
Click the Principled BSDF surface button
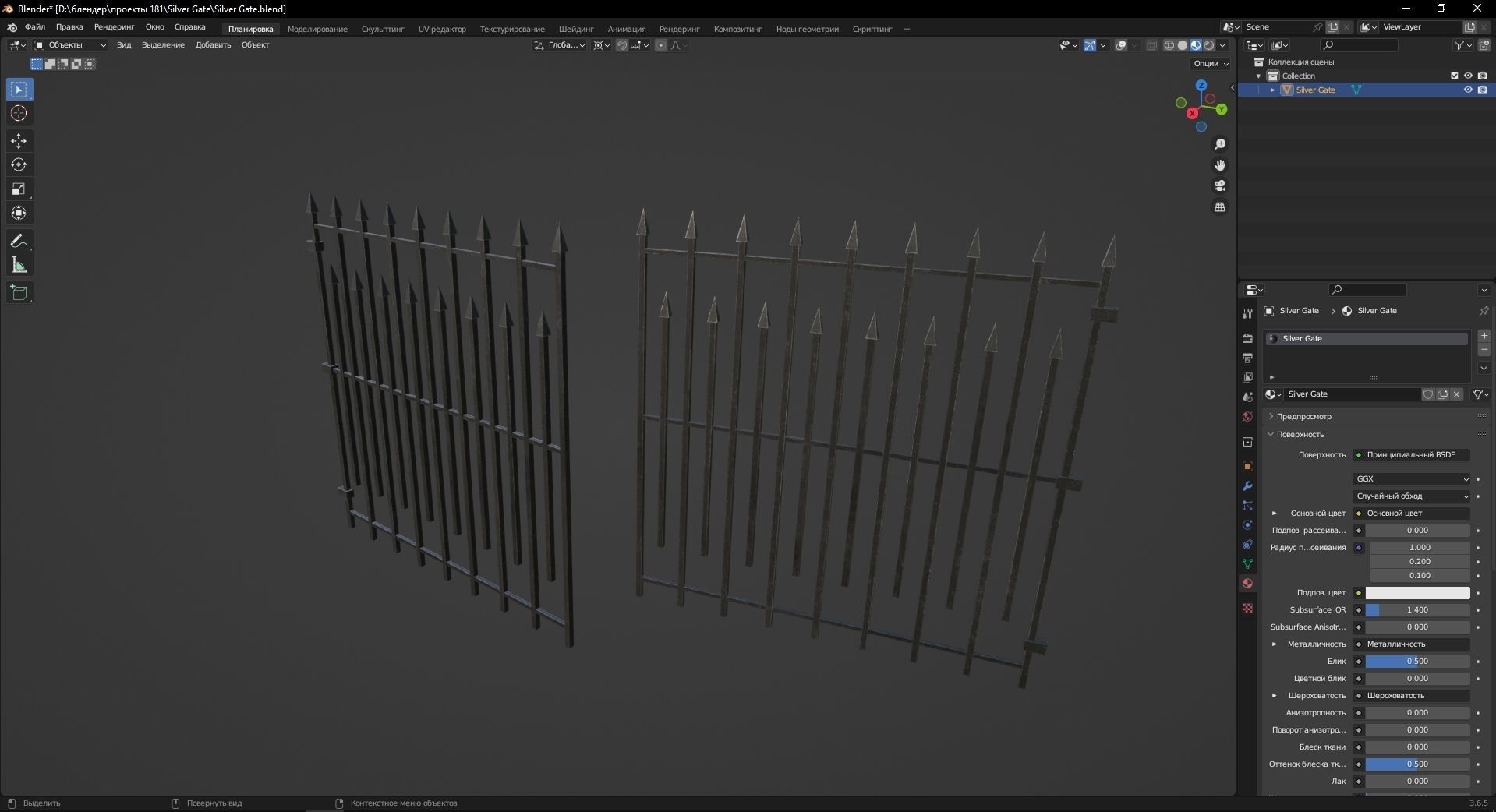[1412, 455]
